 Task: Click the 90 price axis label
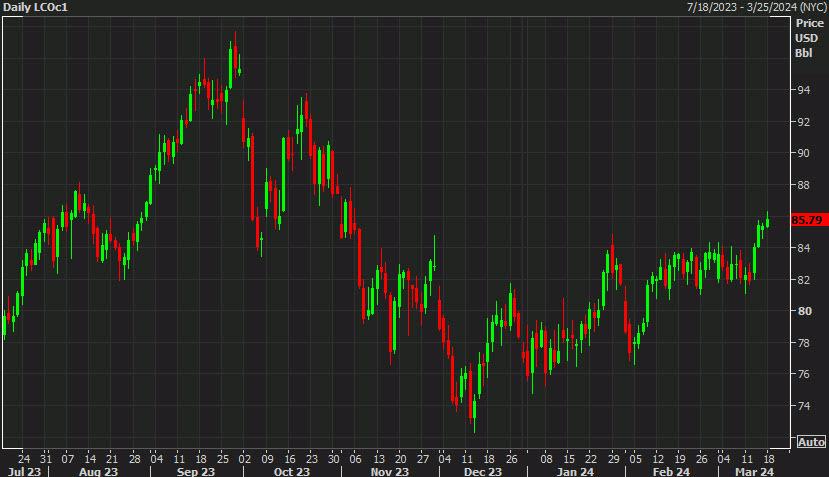804,153
